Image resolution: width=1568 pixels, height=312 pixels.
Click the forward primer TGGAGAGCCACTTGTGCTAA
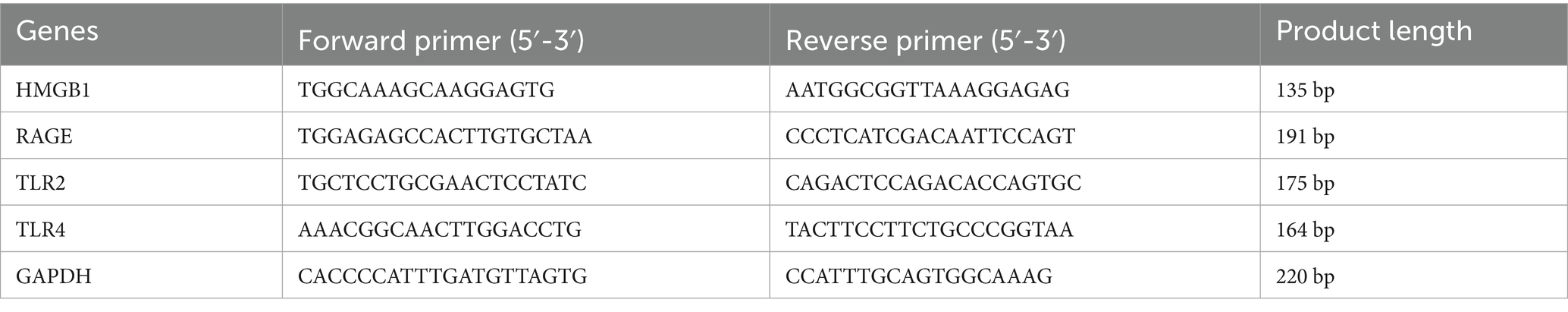445,137
